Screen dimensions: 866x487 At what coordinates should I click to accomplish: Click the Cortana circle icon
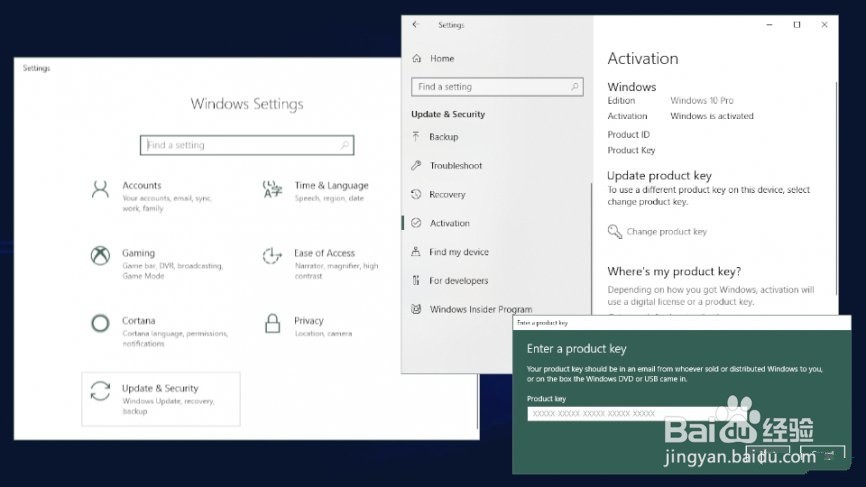click(x=100, y=323)
